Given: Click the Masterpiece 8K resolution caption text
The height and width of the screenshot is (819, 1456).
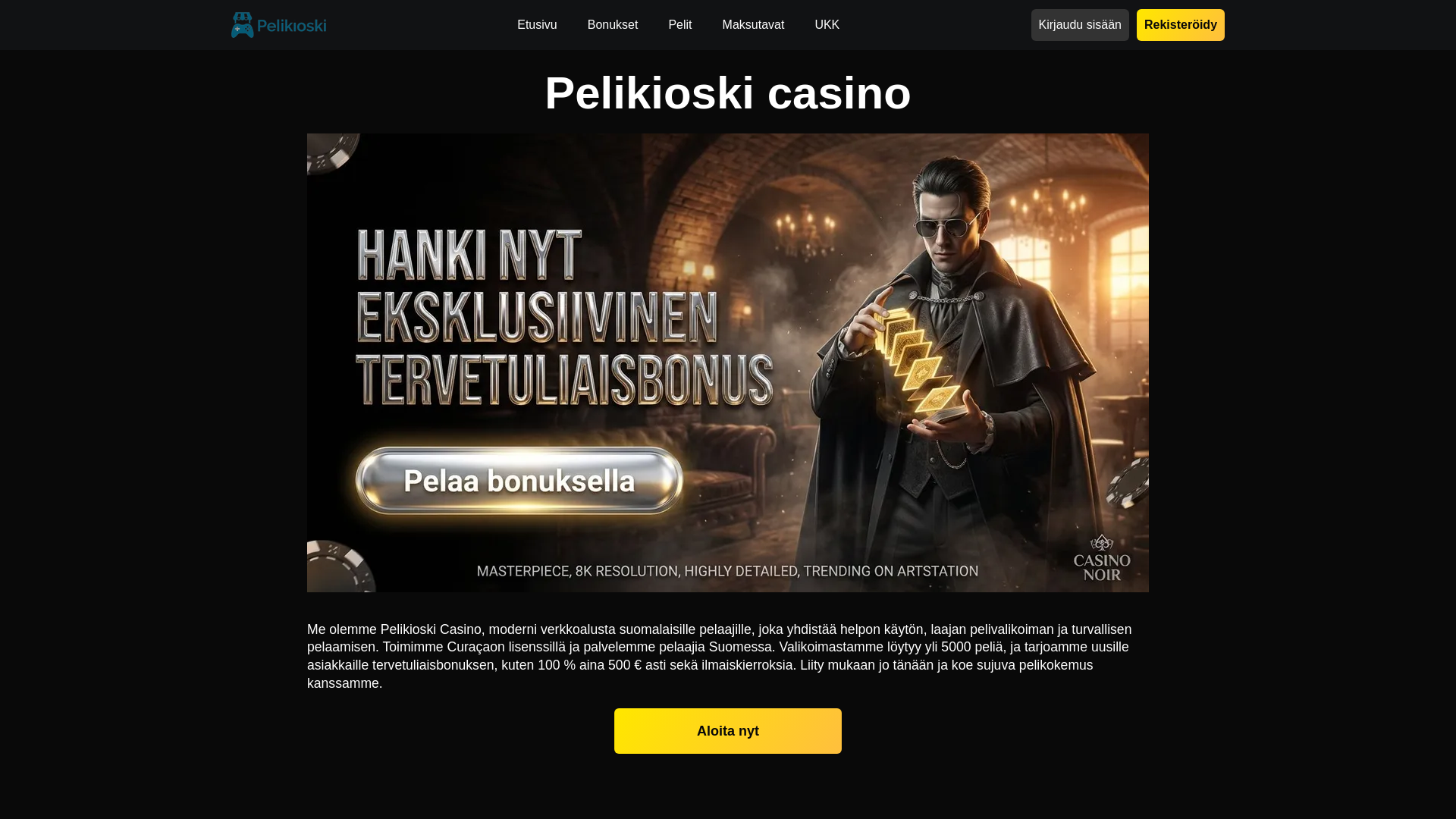Looking at the screenshot, I should tap(727, 571).
